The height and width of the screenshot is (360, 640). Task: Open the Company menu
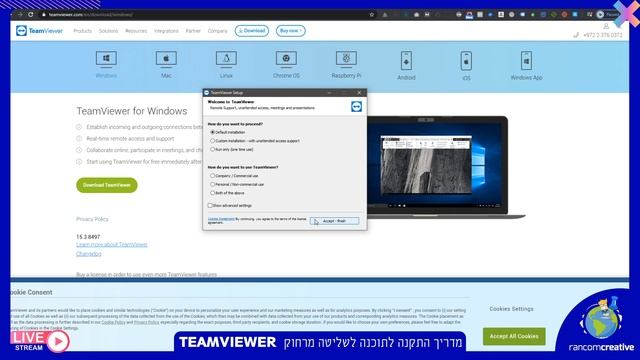218,31
